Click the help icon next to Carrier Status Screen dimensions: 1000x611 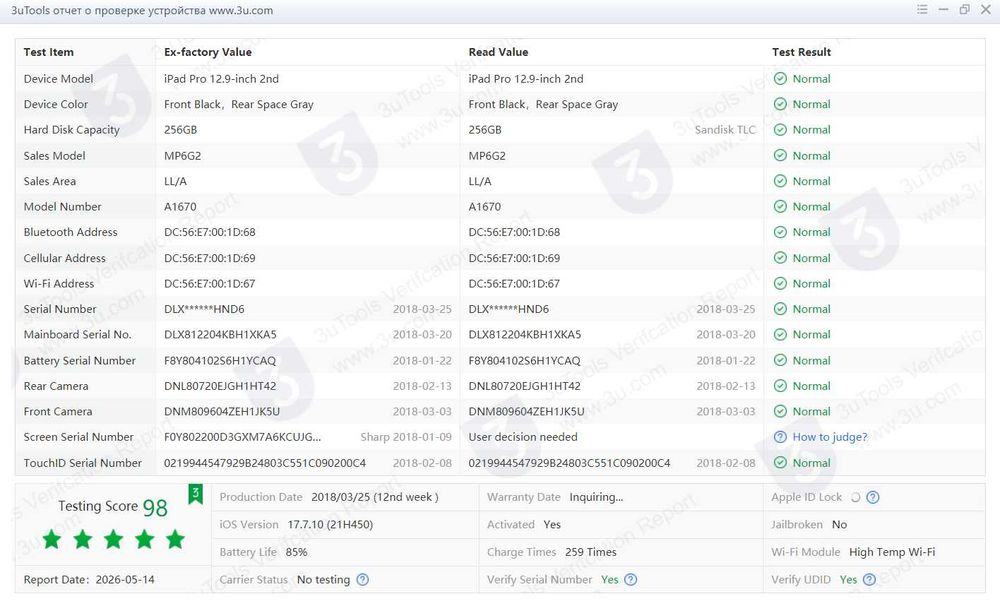[x=362, y=579]
